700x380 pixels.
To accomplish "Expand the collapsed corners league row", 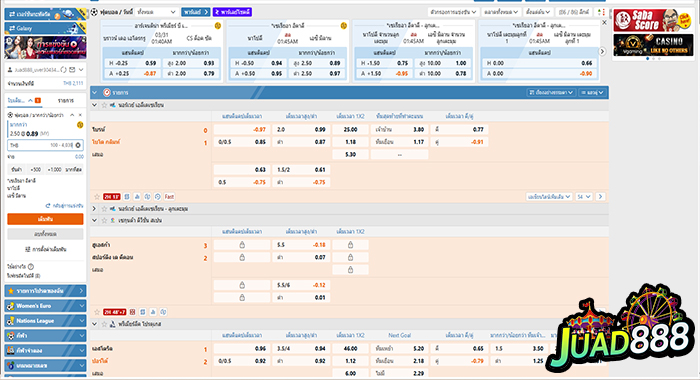I will pos(94,209).
